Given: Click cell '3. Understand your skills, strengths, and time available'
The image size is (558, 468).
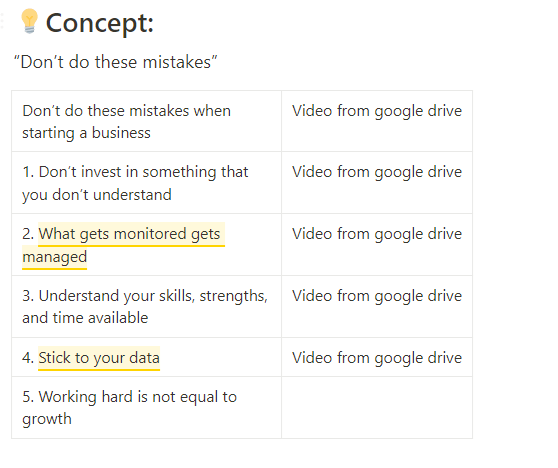Looking at the screenshot, I should (x=146, y=307).
